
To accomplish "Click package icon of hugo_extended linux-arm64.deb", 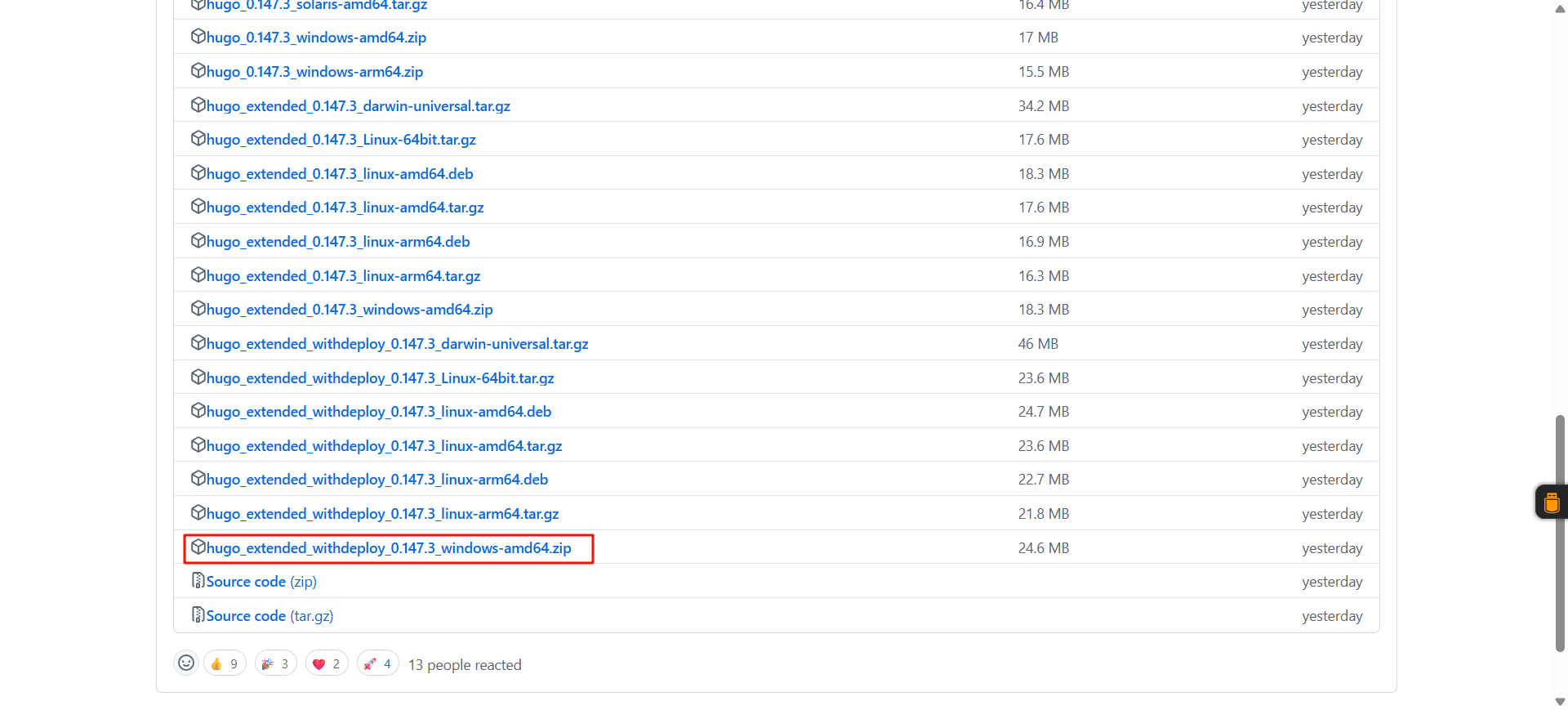I will pyautogui.click(x=198, y=241).
